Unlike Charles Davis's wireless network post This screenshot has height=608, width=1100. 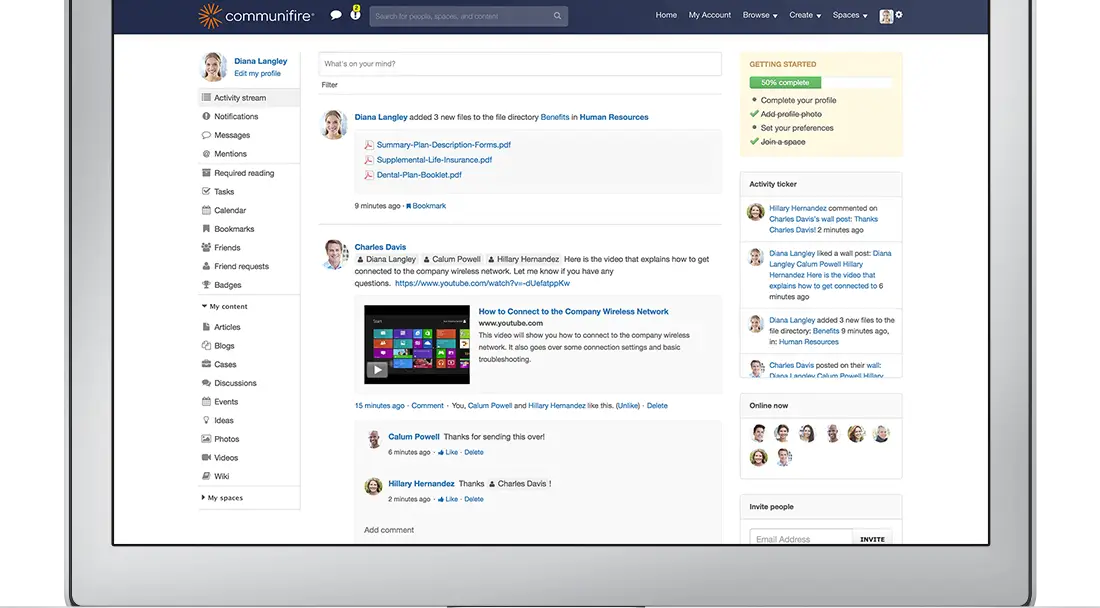coord(628,405)
